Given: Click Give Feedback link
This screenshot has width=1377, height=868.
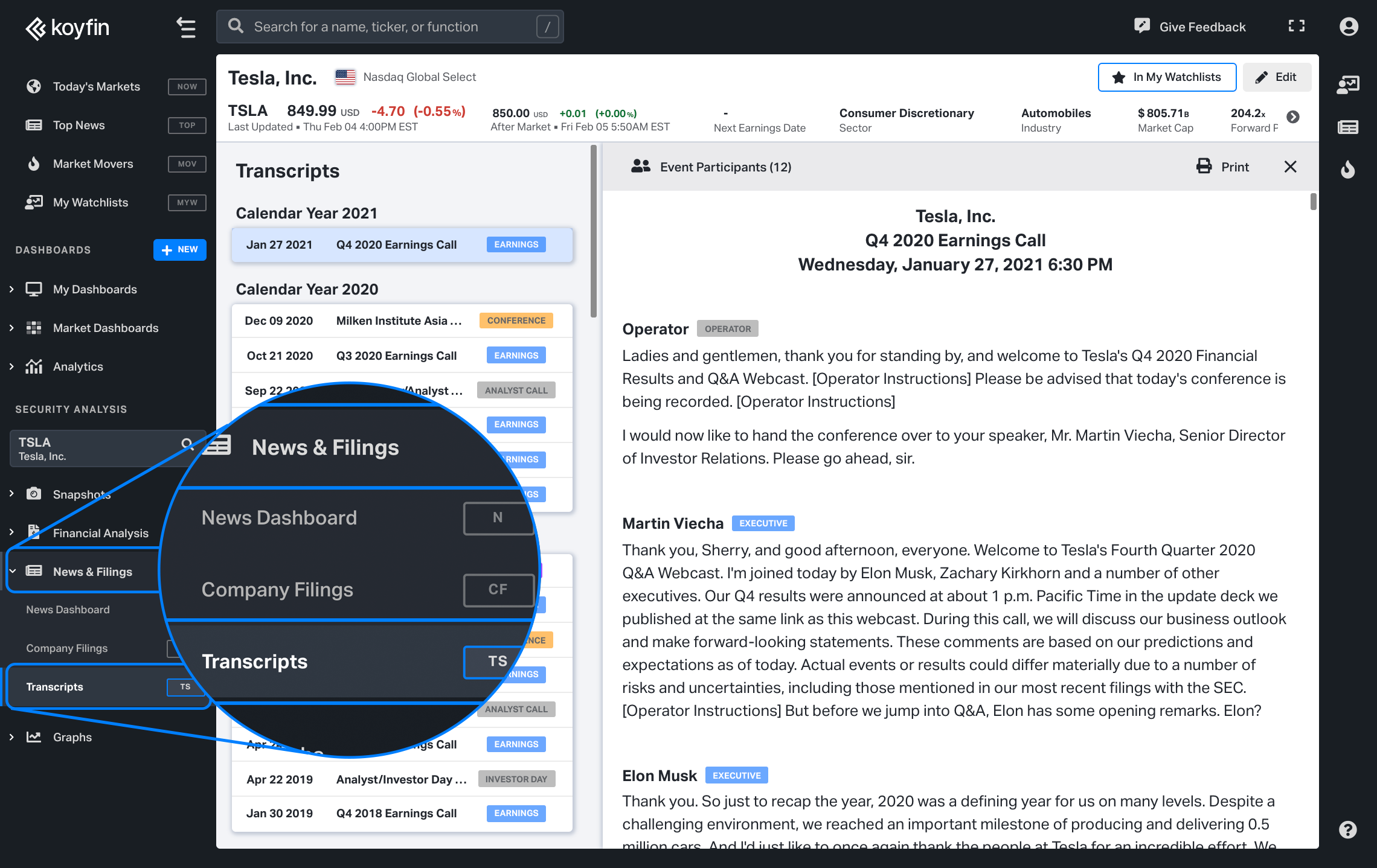Looking at the screenshot, I should (1202, 27).
